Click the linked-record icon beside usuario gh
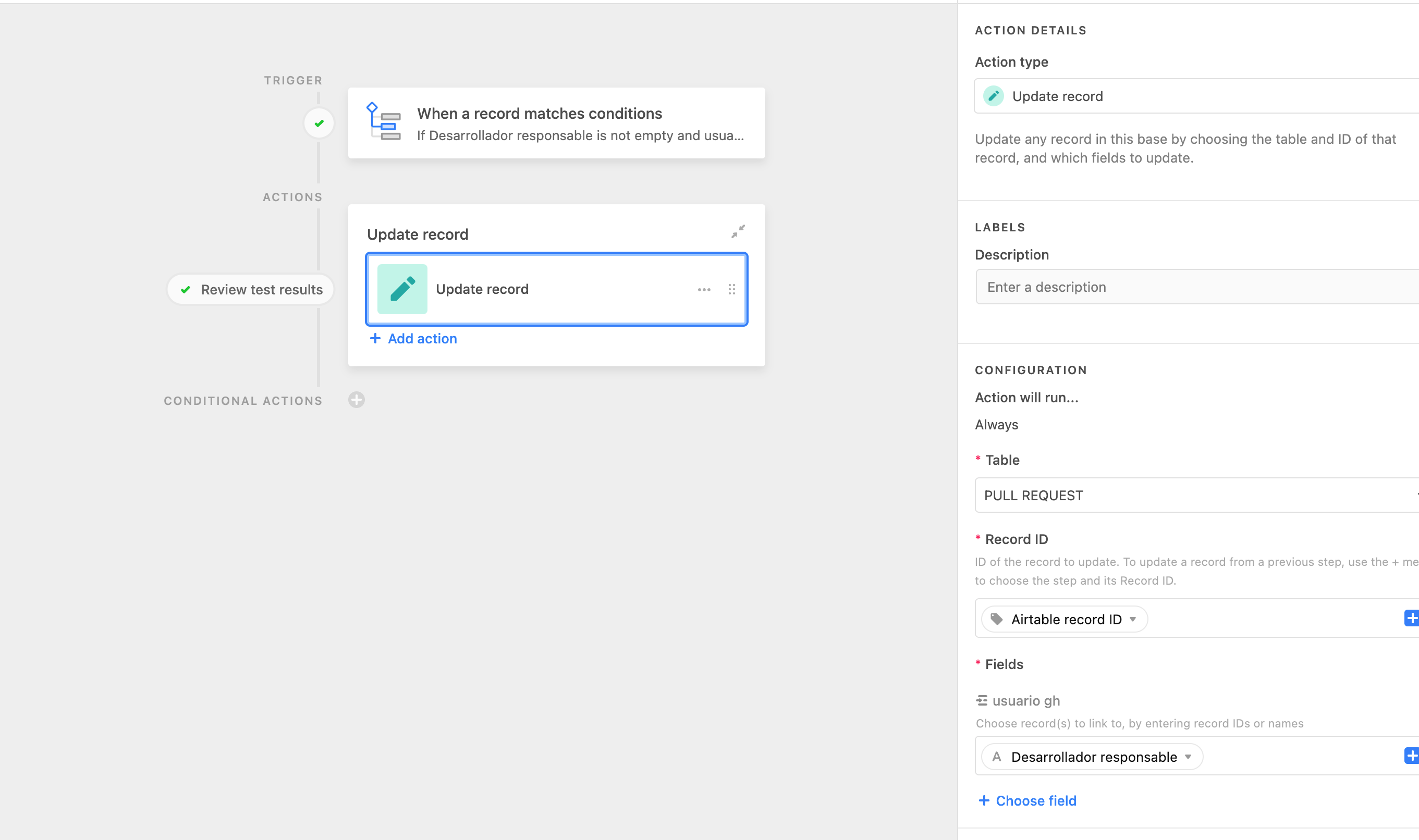This screenshot has width=1419, height=840. [981, 701]
